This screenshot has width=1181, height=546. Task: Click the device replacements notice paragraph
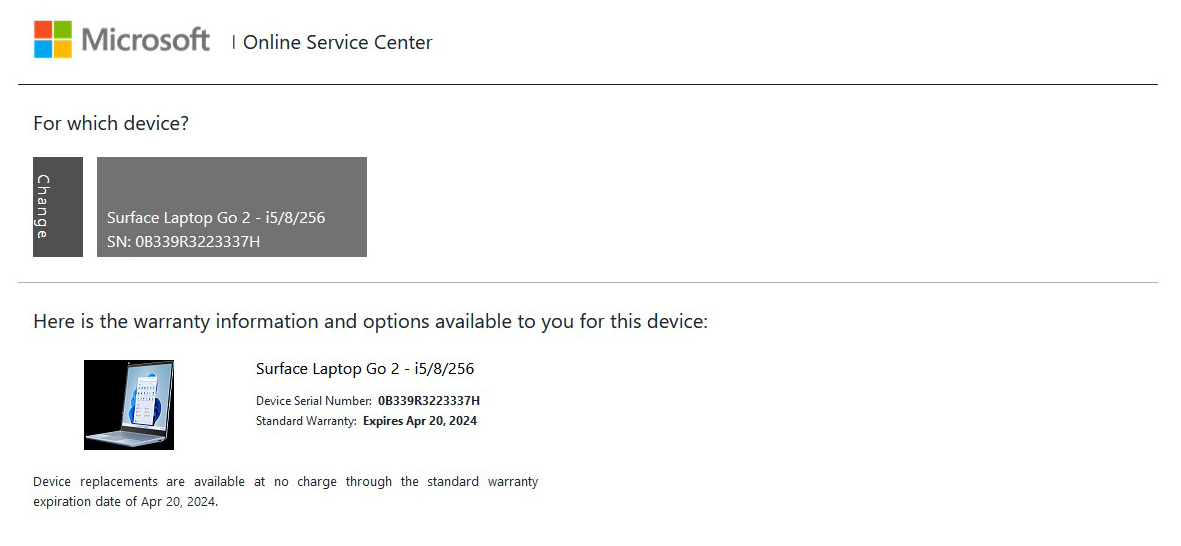pyautogui.click(x=285, y=491)
